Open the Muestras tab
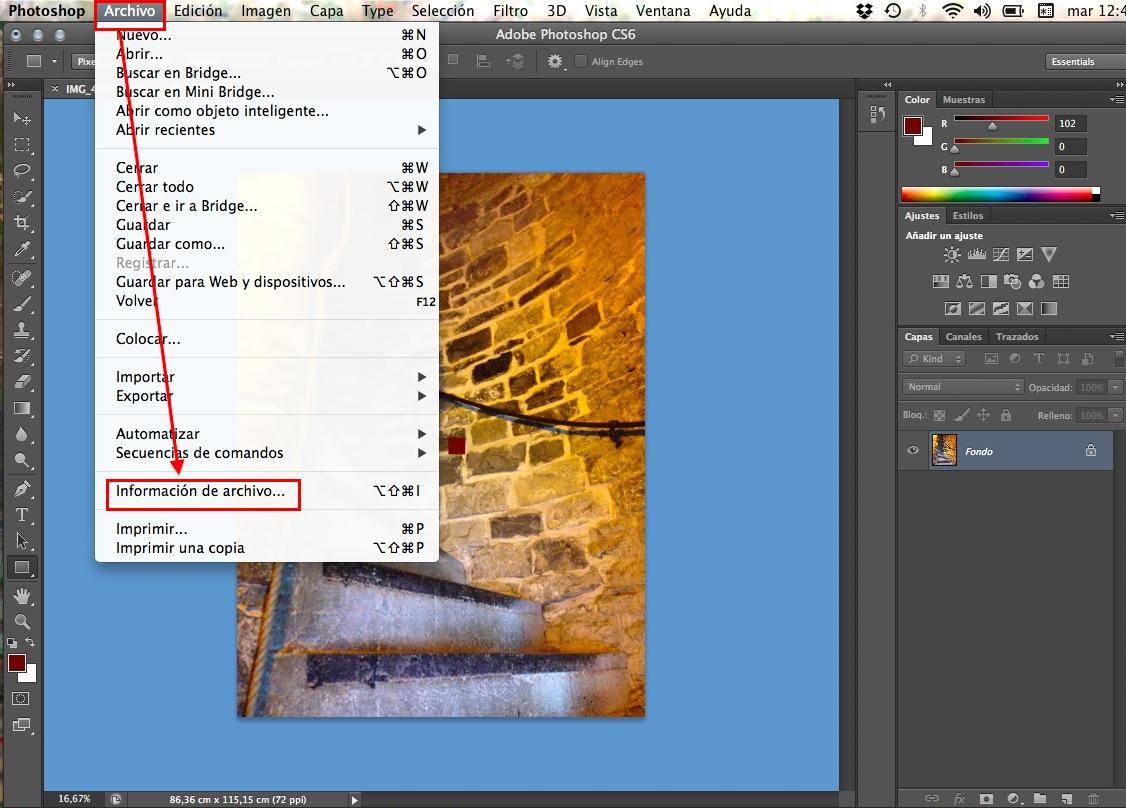1126x808 pixels. coord(964,100)
